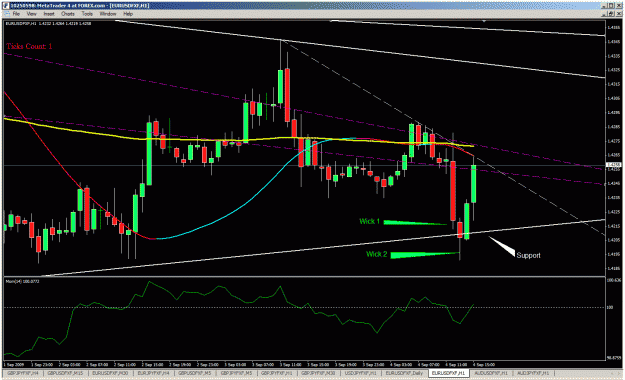
Task: Open the File menu
Action: pos(16,14)
